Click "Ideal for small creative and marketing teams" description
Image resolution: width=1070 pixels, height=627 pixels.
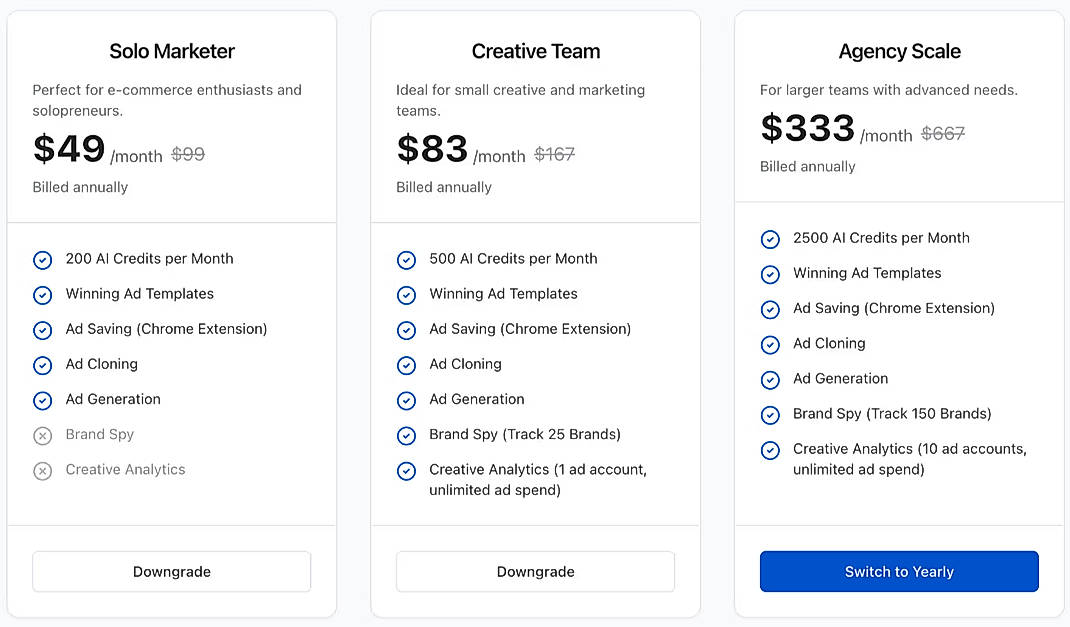tap(521, 100)
